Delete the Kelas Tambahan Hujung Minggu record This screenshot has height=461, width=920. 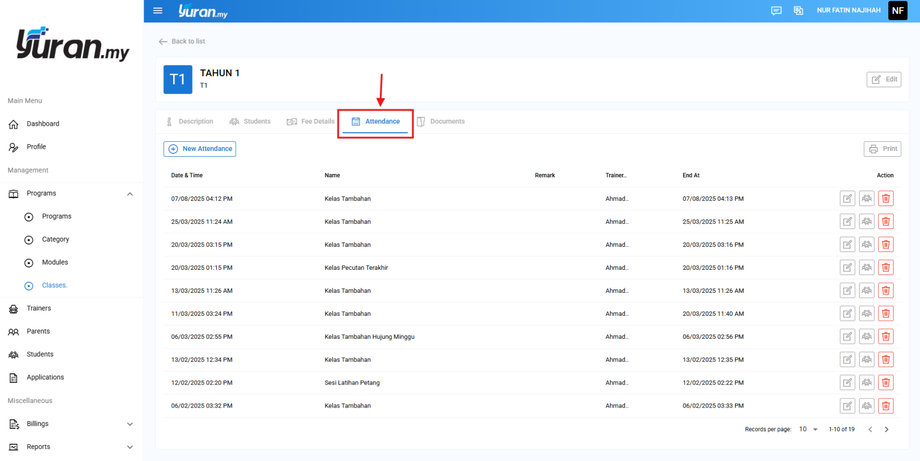885,337
